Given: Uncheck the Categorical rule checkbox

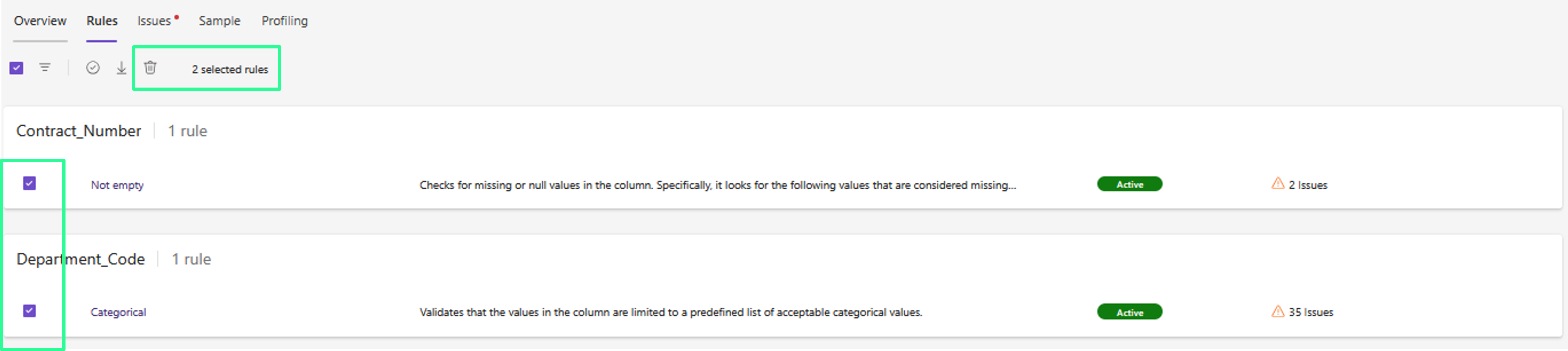Looking at the screenshot, I should [29, 311].
